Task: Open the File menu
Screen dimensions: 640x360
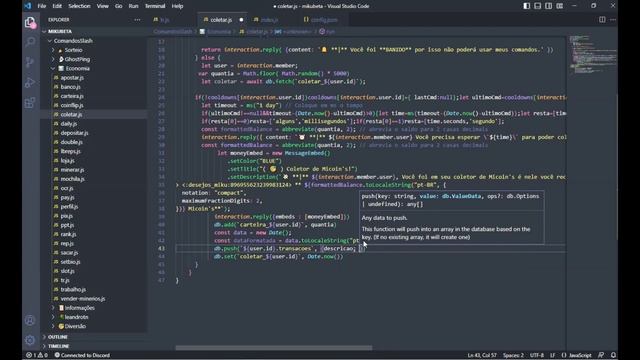Action: coord(42,6)
